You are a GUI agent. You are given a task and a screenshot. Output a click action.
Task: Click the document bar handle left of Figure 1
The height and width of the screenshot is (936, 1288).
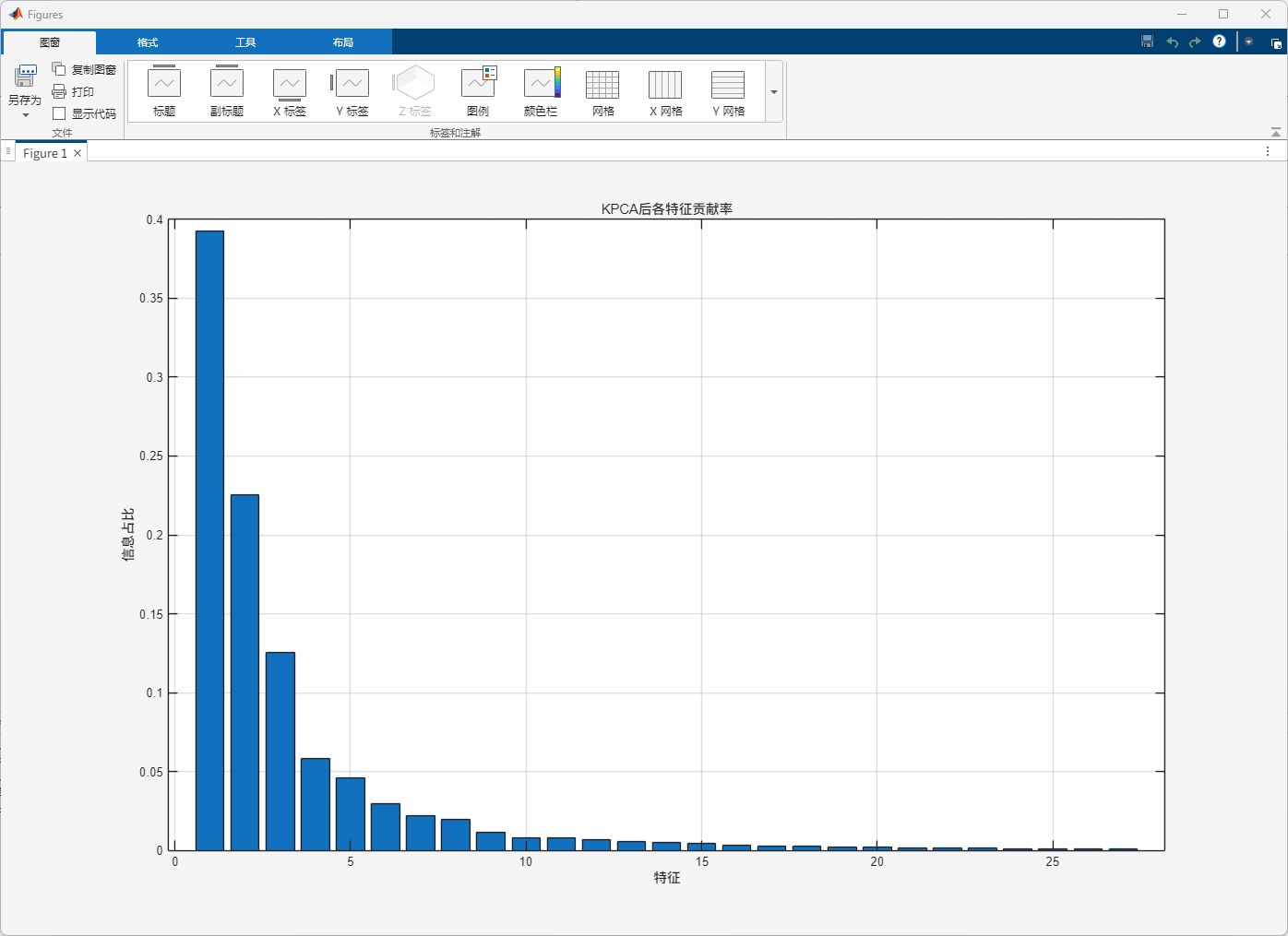pos(8,150)
